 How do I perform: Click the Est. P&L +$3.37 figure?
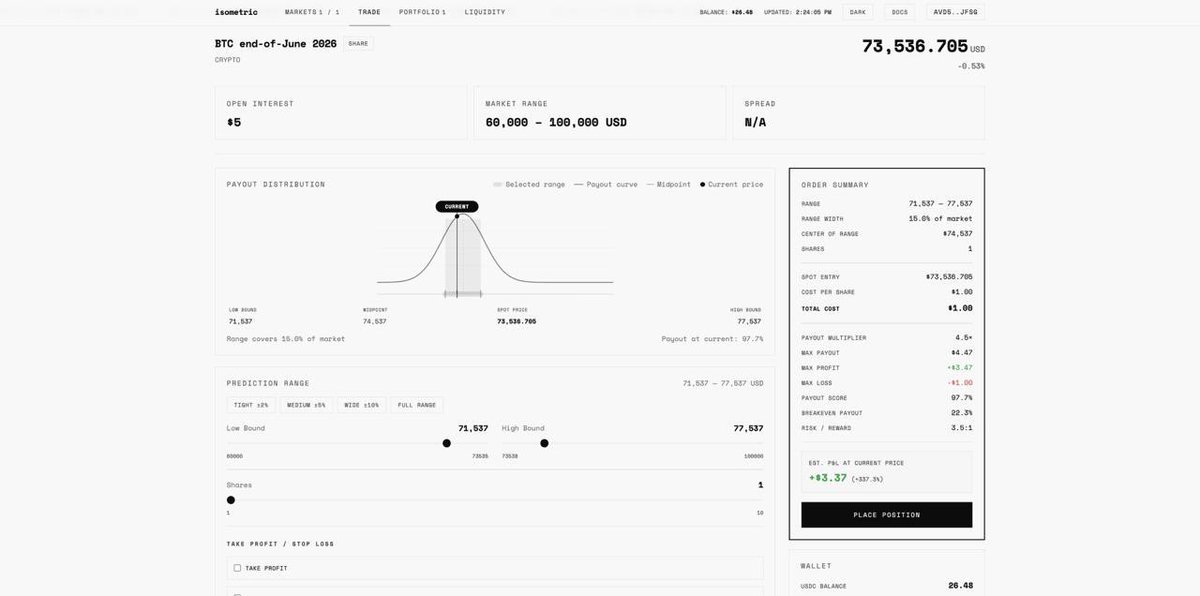828,478
